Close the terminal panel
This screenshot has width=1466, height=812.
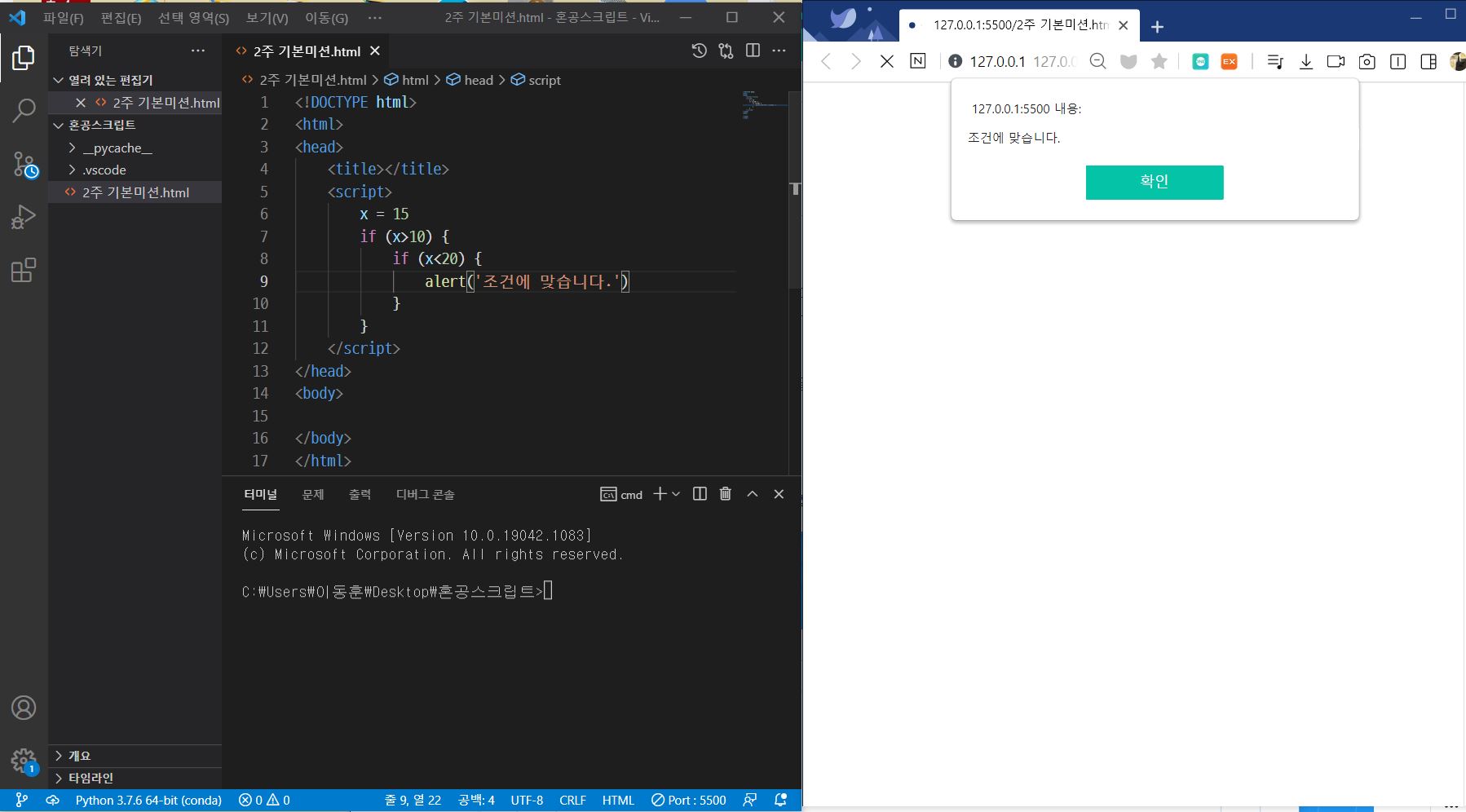tap(779, 494)
